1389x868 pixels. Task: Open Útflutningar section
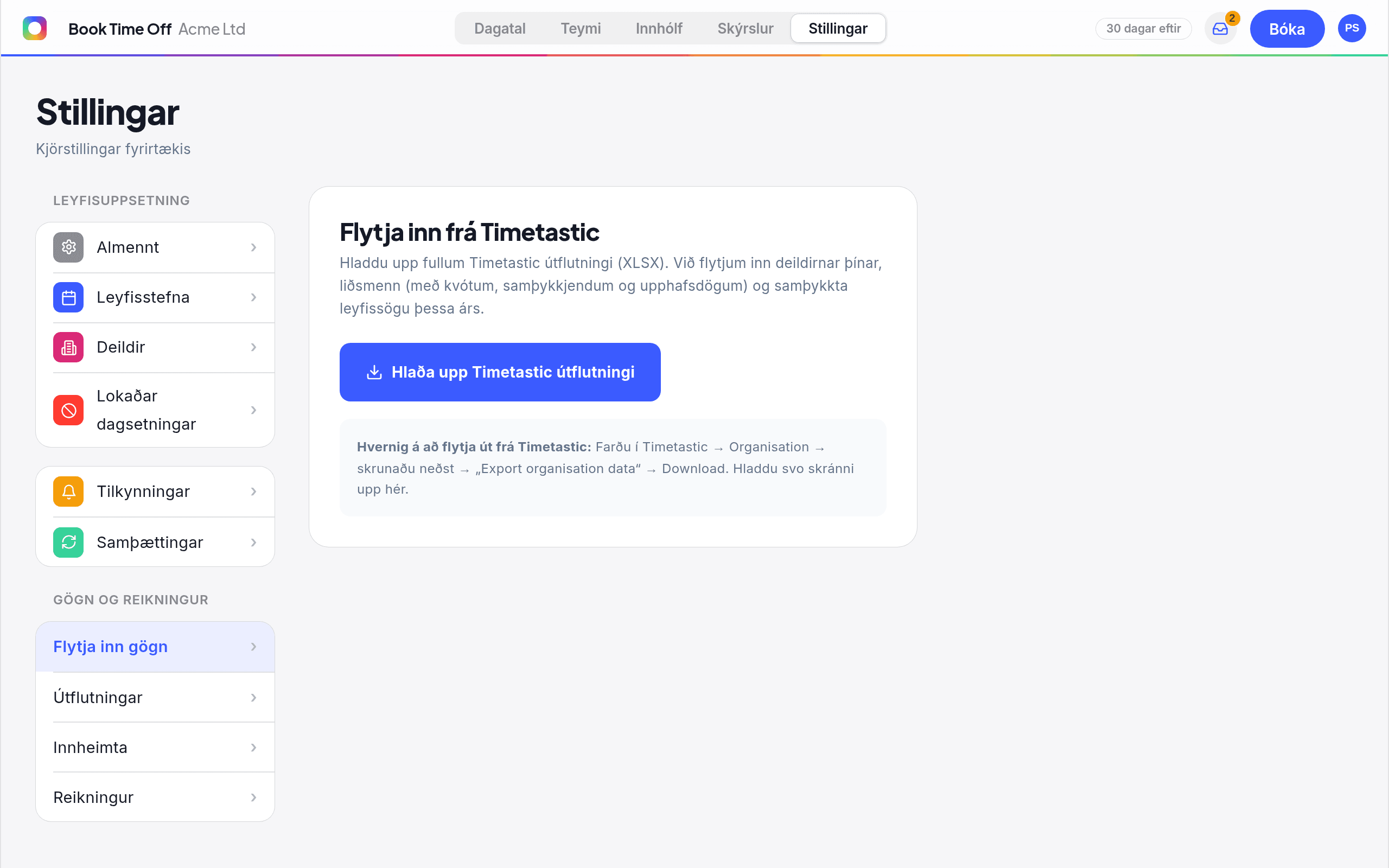pos(155,698)
